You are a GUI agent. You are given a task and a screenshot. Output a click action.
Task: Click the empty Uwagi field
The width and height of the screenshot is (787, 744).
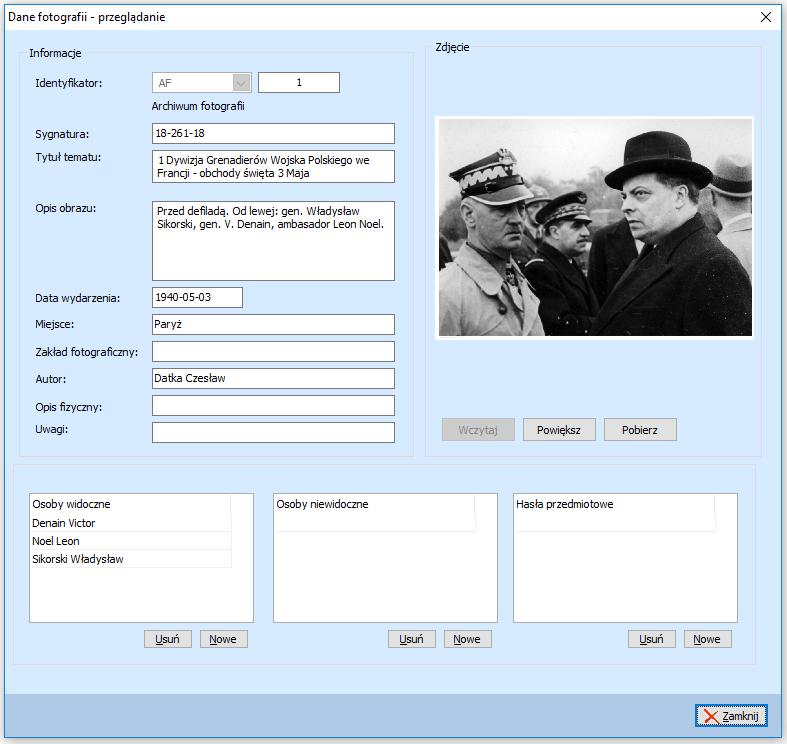tap(273, 432)
